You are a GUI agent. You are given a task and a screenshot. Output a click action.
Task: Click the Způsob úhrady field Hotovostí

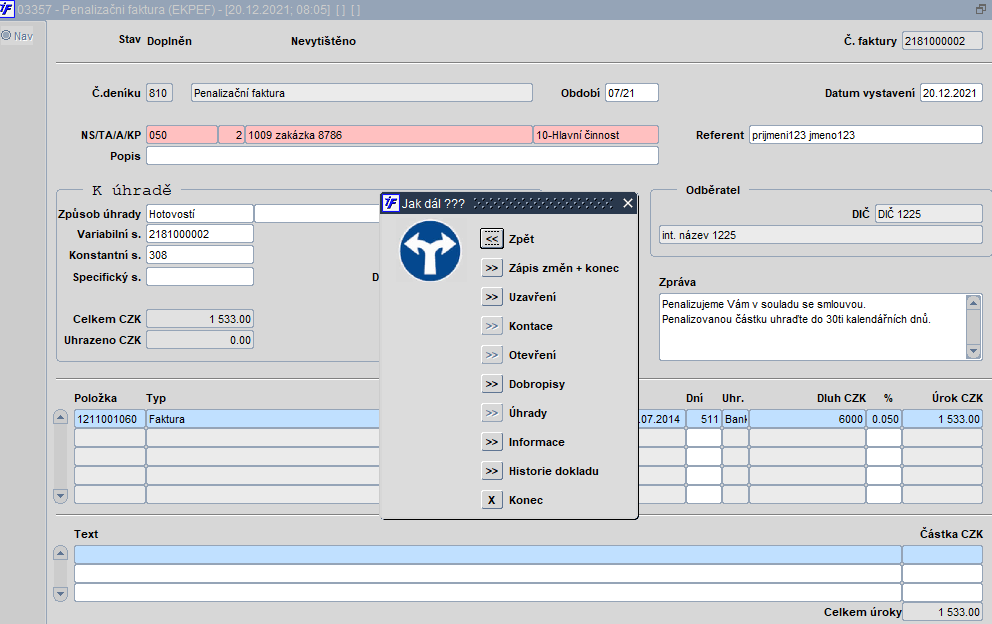click(199, 213)
